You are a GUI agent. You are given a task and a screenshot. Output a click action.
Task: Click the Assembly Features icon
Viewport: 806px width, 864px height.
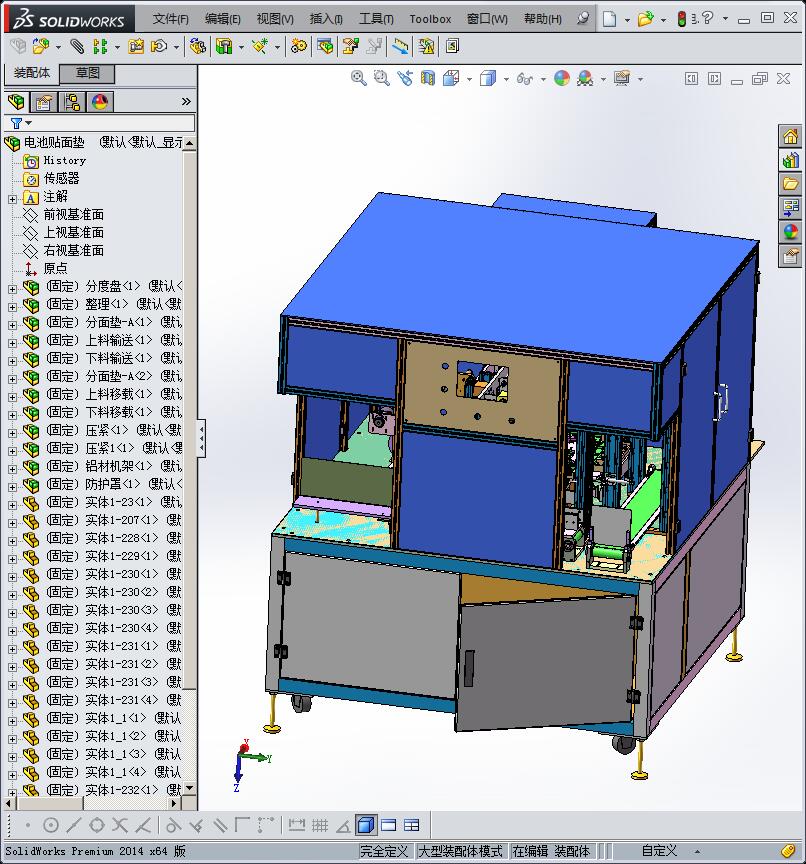[x=224, y=47]
